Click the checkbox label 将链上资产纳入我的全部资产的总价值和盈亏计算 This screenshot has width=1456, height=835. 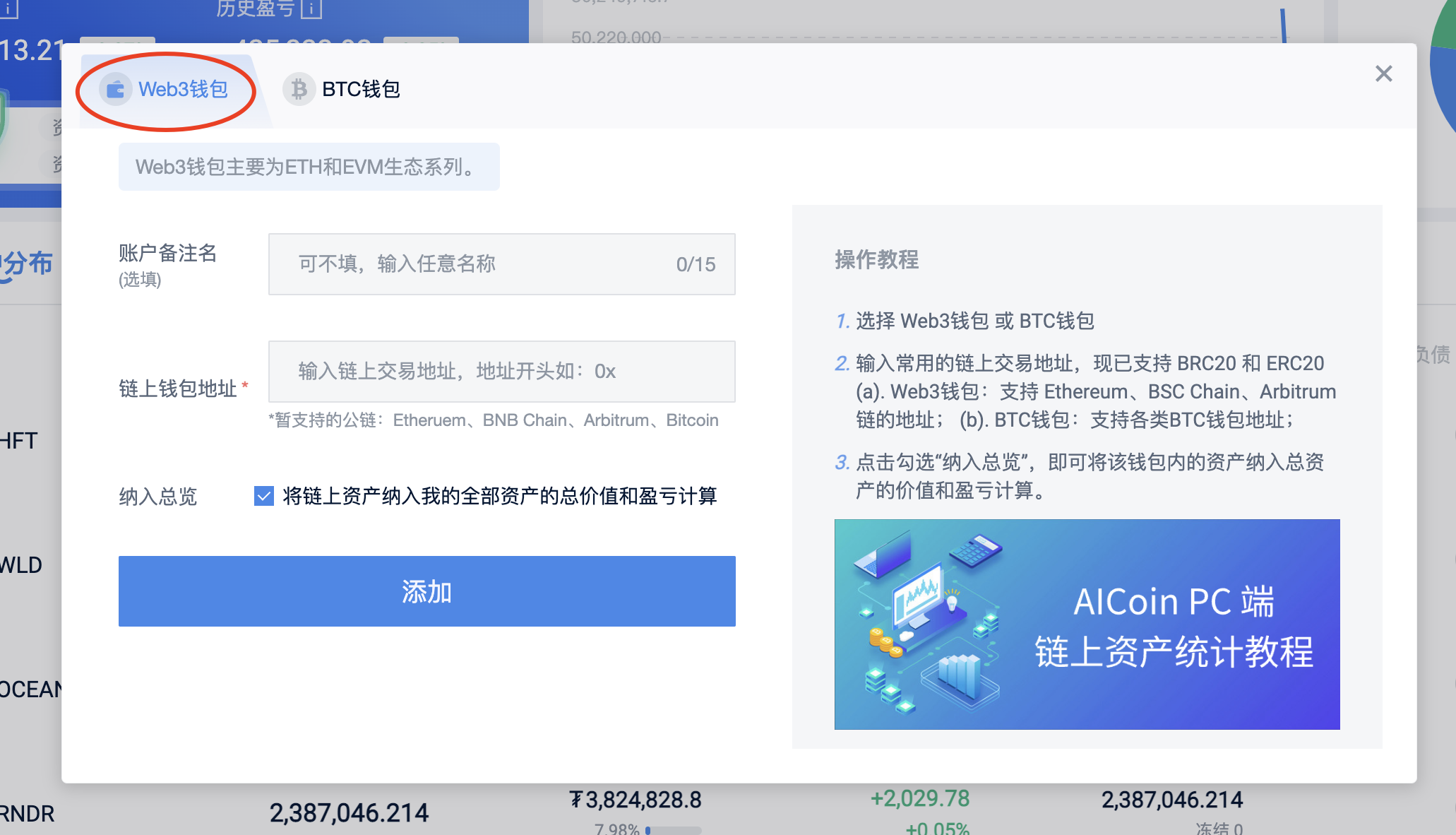[x=500, y=496]
